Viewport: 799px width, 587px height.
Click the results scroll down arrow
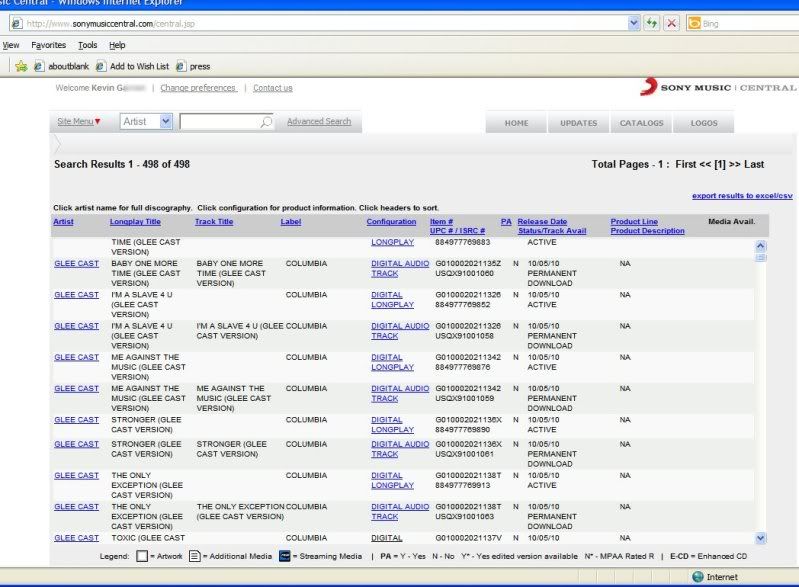(760, 538)
